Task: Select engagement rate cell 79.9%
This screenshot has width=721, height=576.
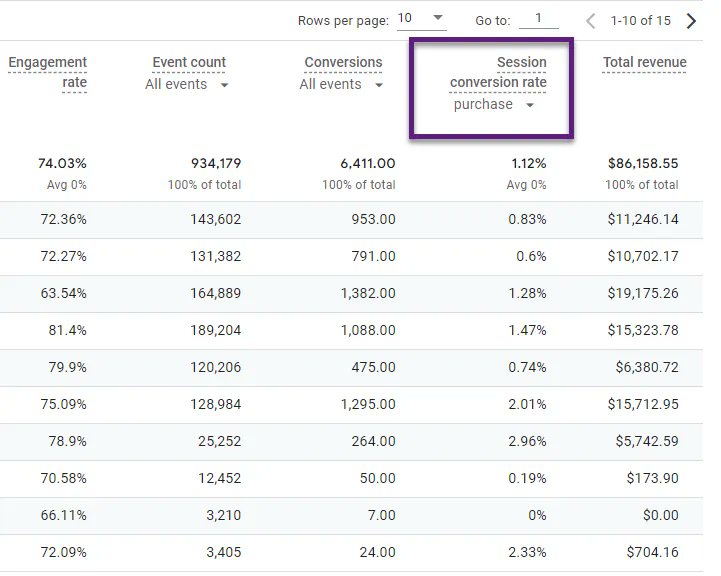Action: pyautogui.click(x=68, y=367)
